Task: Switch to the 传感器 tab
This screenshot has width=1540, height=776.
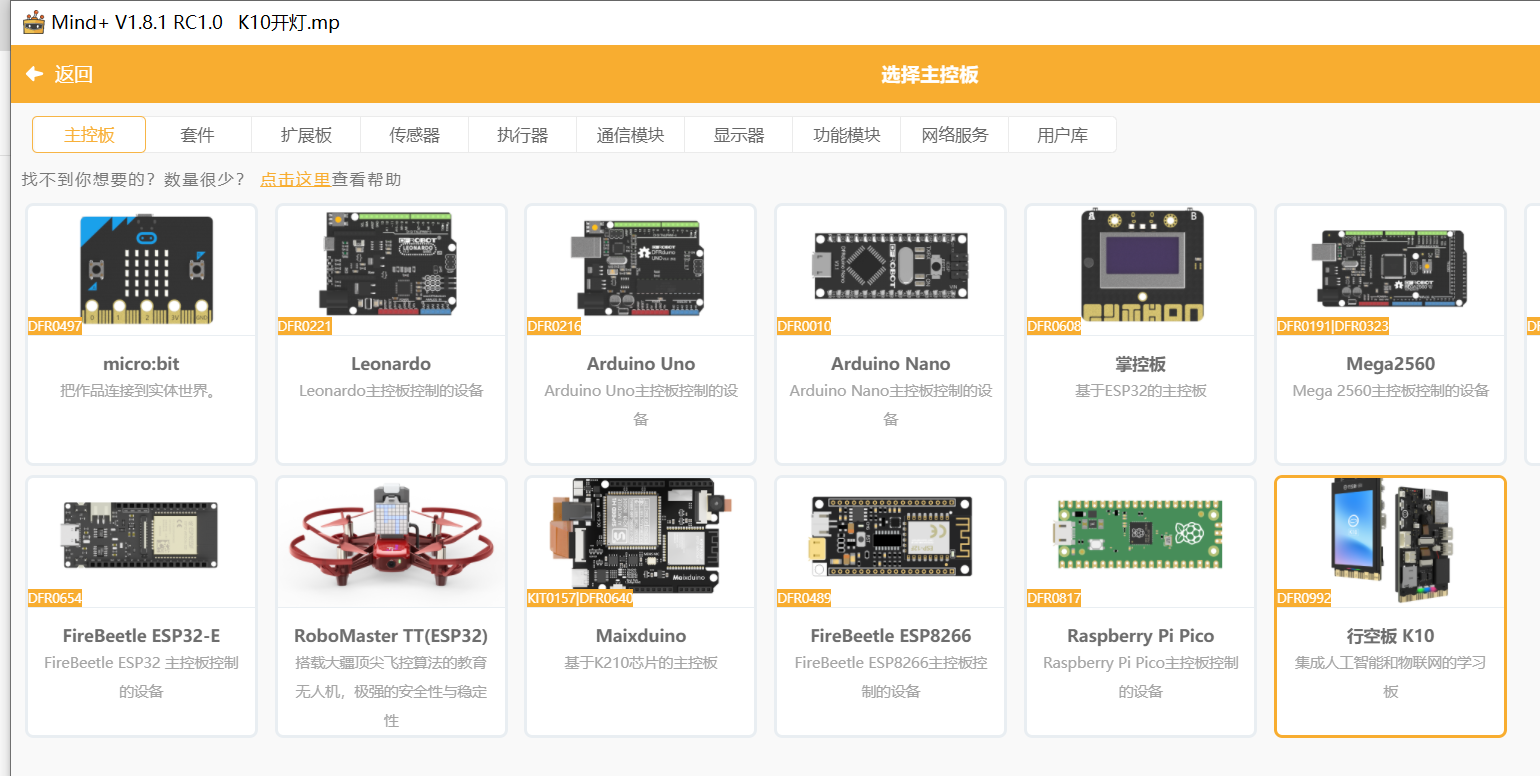Action: point(414,135)
